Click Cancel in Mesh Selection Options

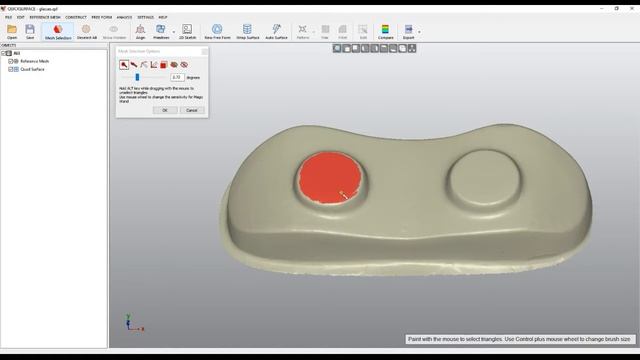(192, 110)
